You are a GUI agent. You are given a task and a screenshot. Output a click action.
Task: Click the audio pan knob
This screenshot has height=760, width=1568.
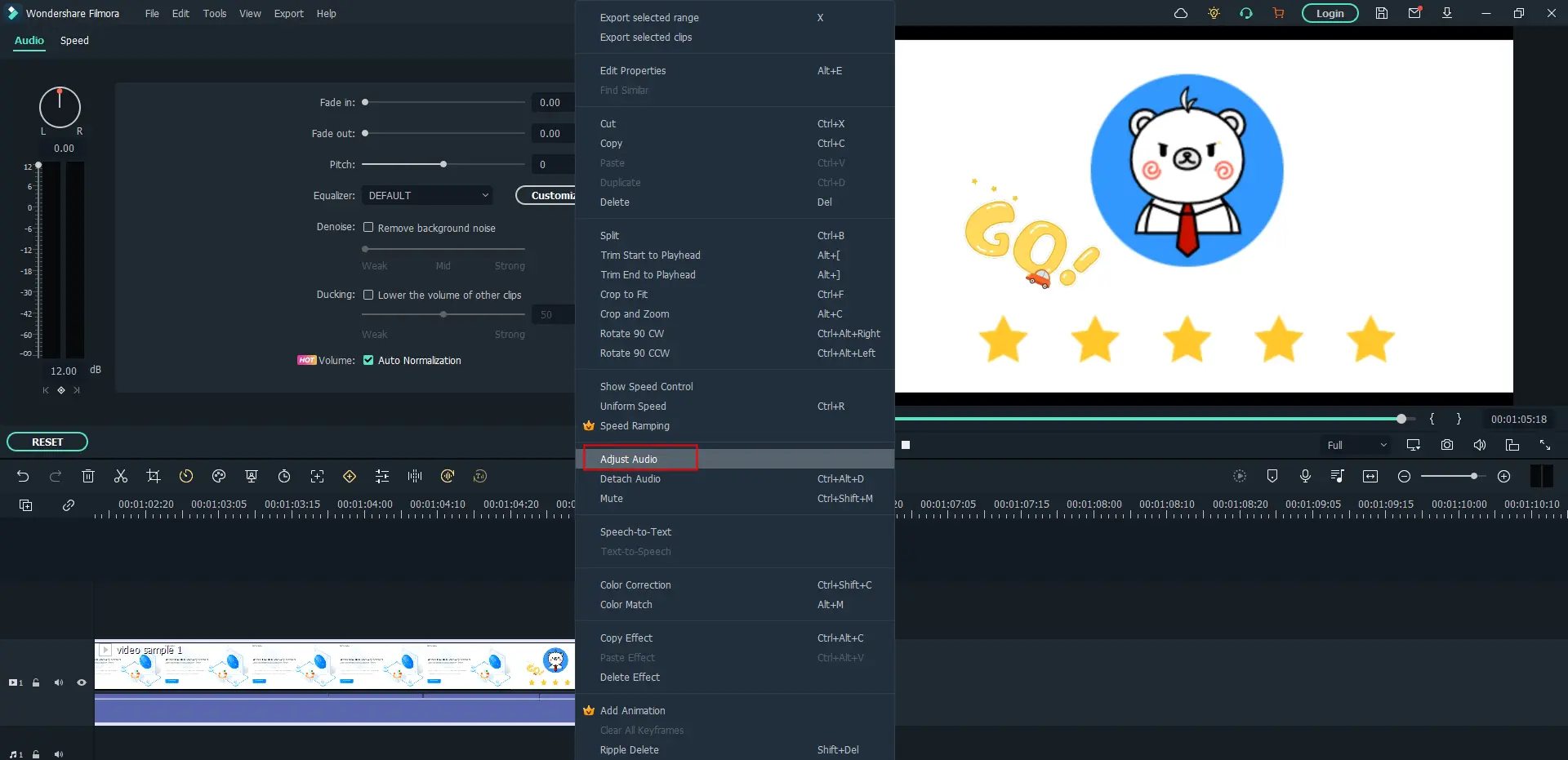tap(60, 107)
